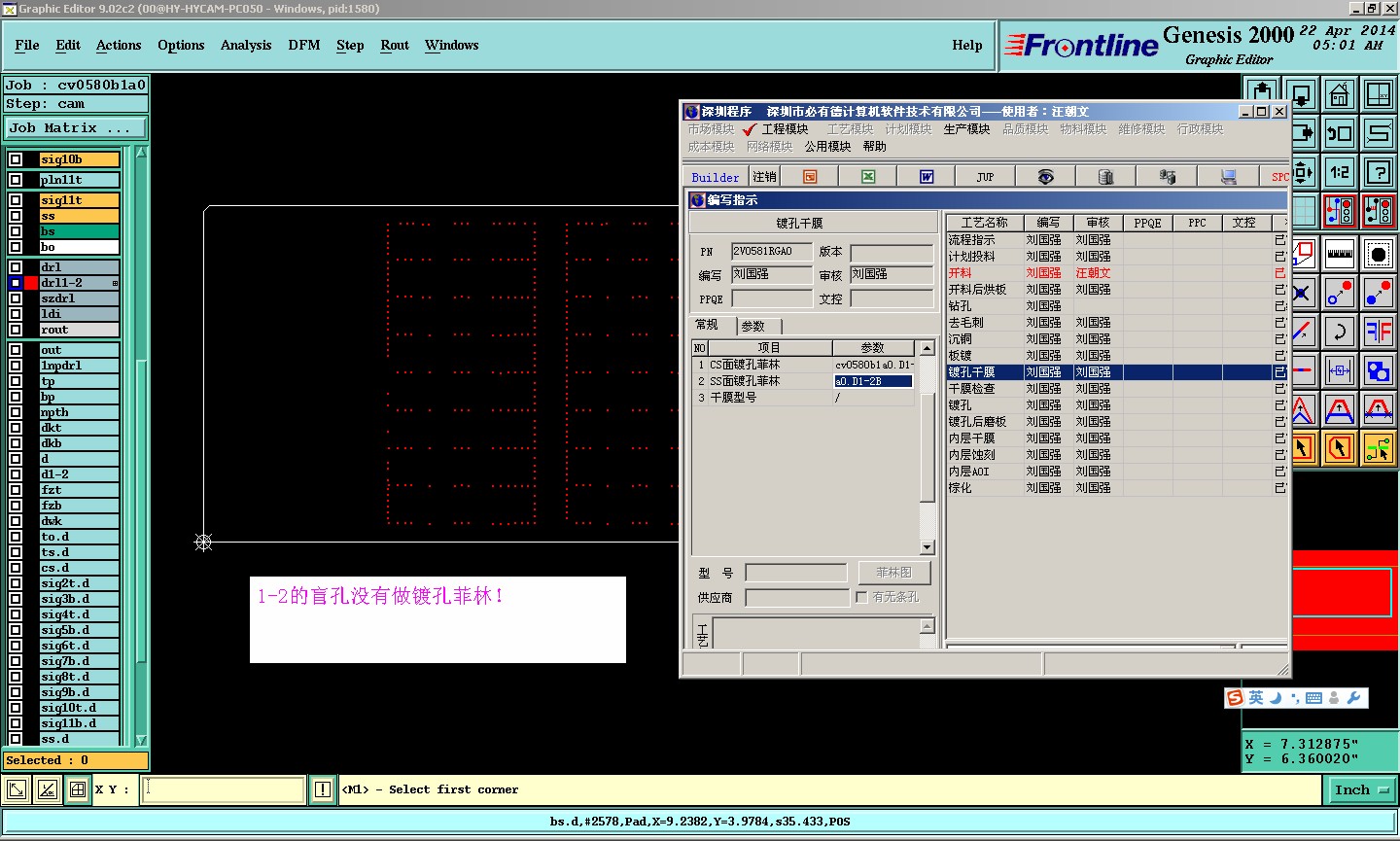Open the 生产模块 menu in dialog
This screenshot has height=841, width=1400.
click(x=966, y=129)
